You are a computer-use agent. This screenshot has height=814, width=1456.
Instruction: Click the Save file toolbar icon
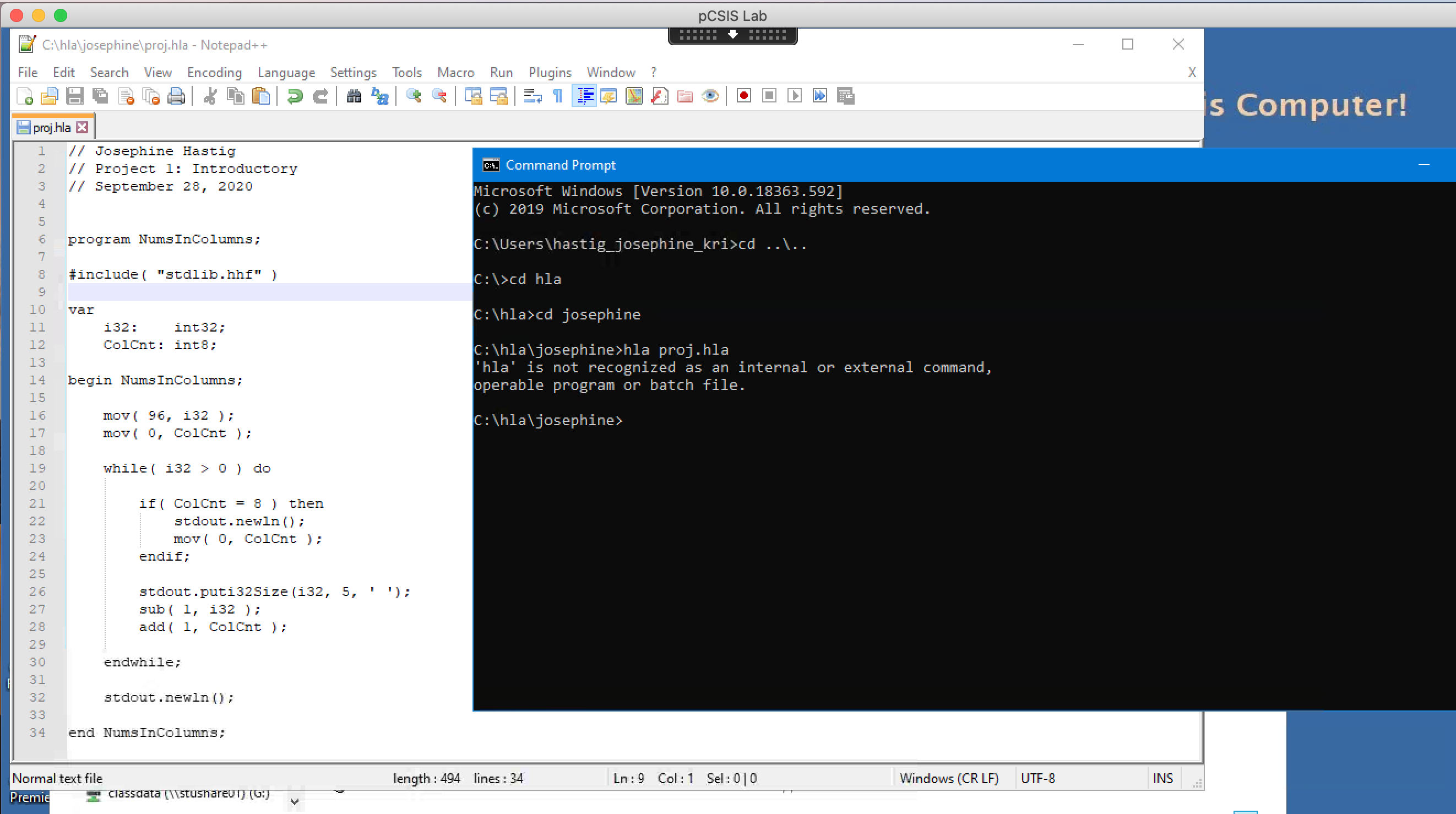pos(74,96)
